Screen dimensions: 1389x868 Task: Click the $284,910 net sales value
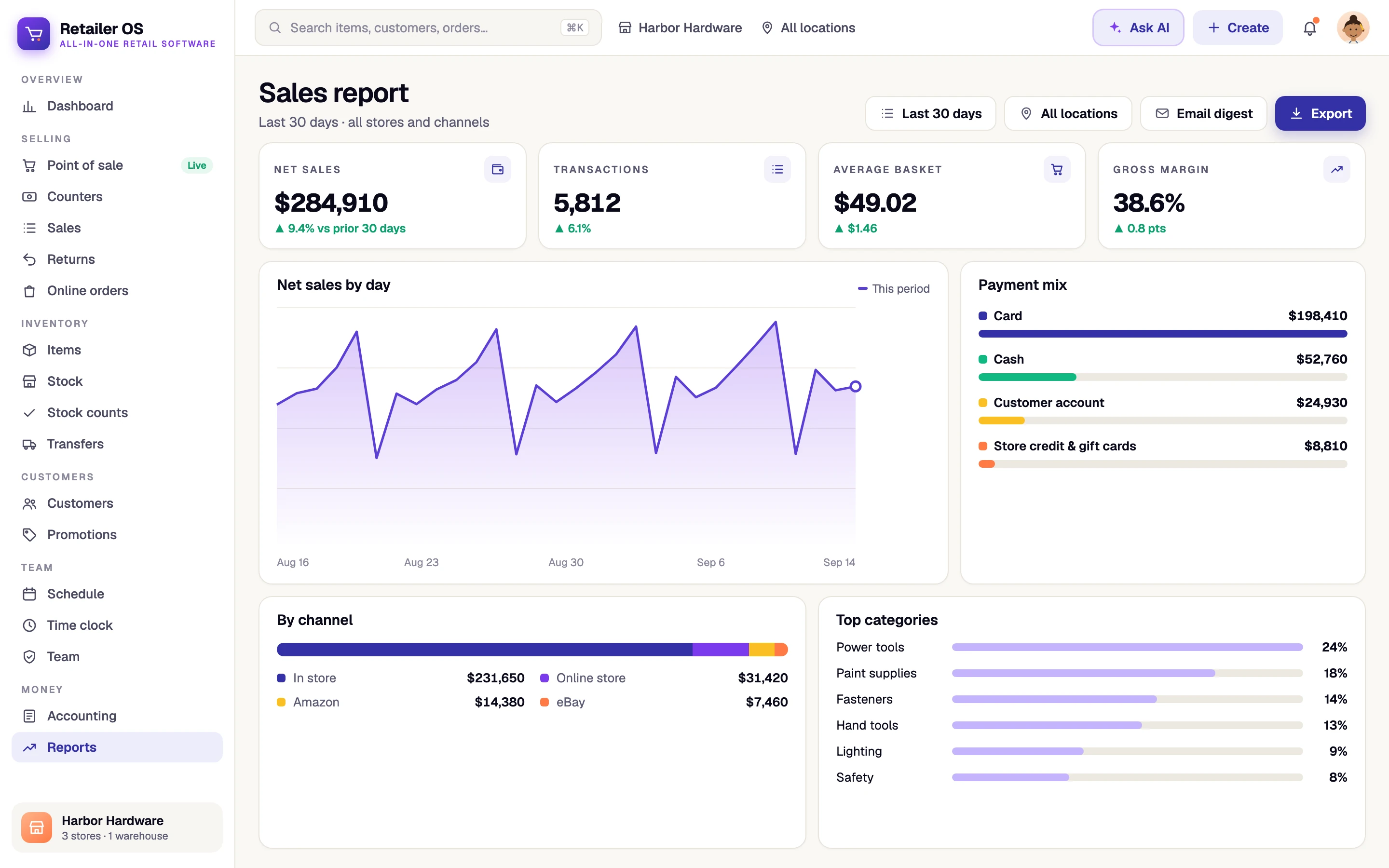[331, 203]
